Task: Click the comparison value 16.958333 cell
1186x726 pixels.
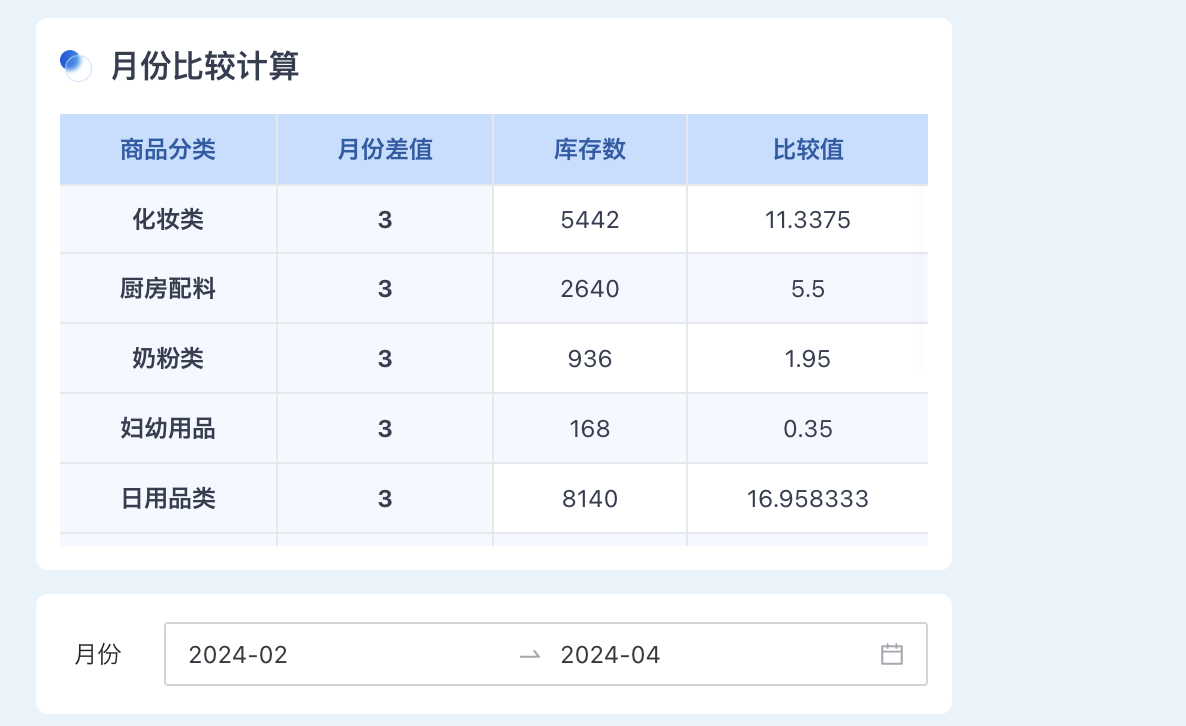Action: [807, 498]
